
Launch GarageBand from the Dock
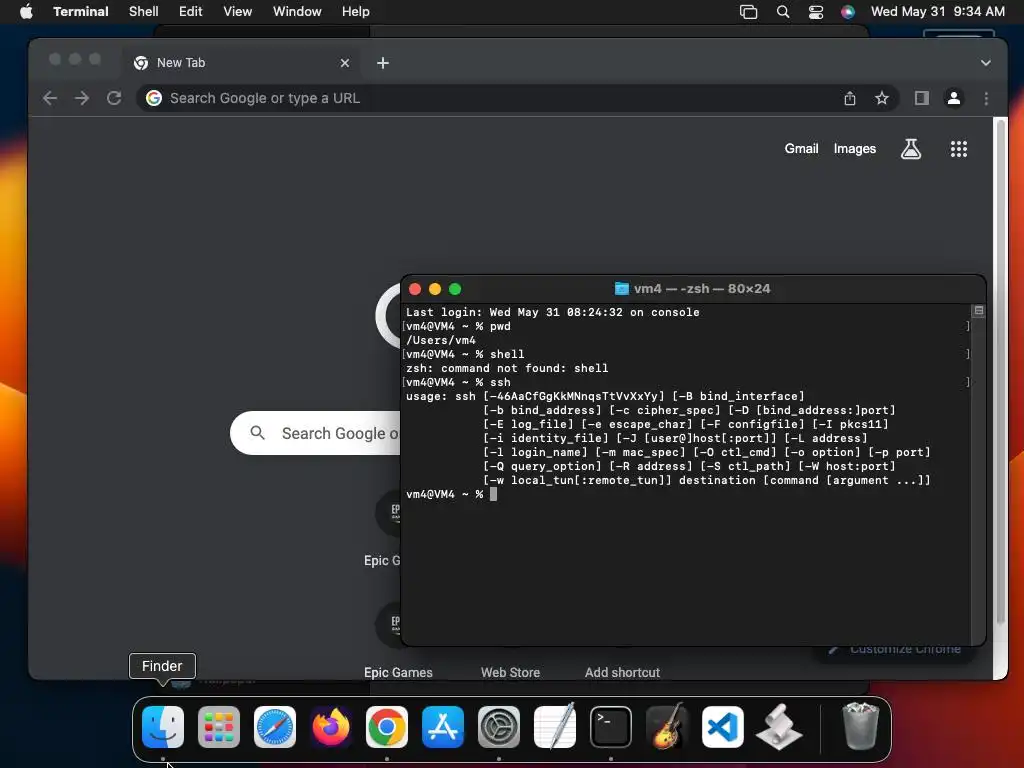click(667, 727)
